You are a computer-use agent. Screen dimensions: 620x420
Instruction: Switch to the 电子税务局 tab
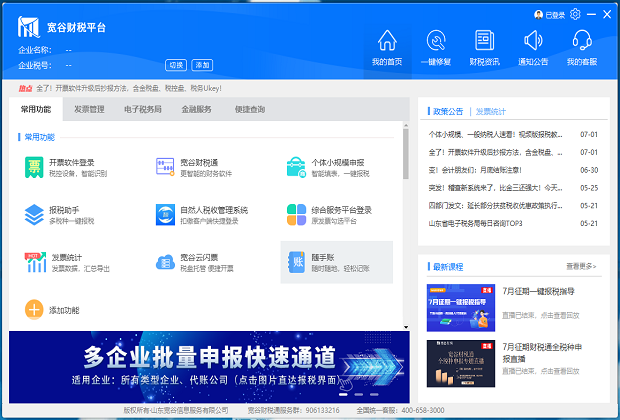coord(142,109)
